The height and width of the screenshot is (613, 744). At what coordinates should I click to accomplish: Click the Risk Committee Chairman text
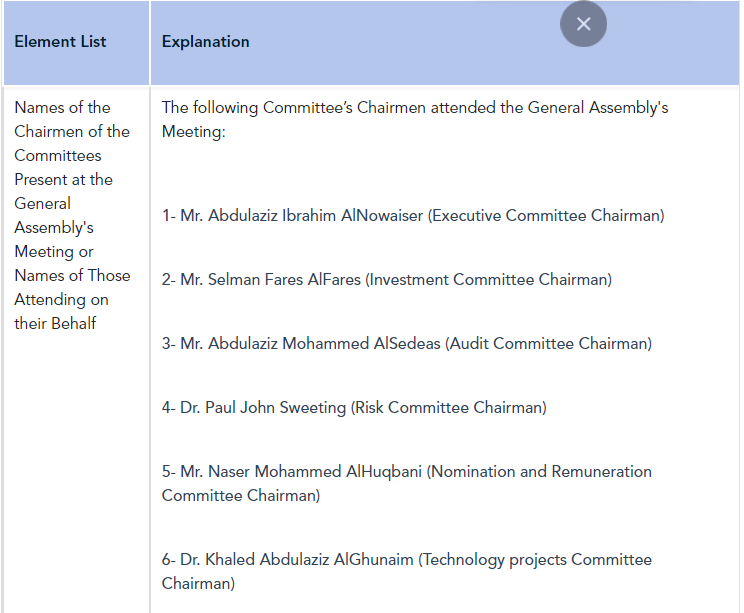click(448, 408)
